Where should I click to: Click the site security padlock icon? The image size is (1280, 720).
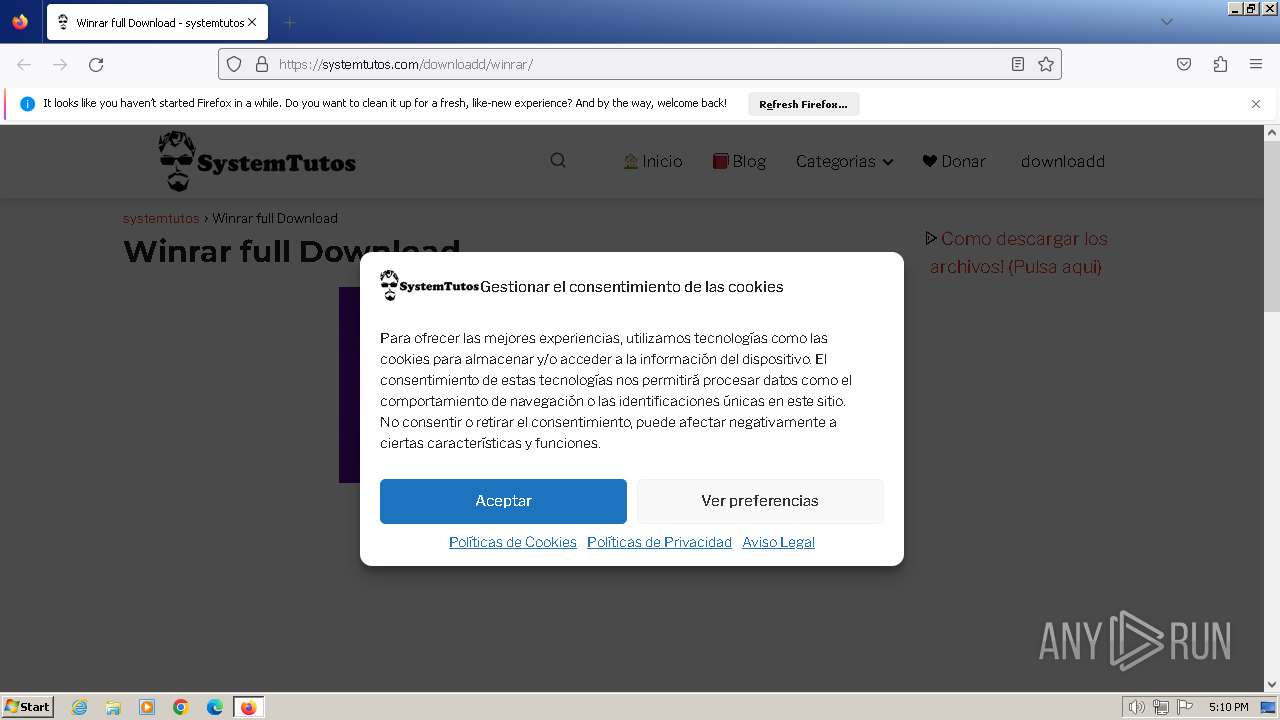pyautogui.click(x=262, y=64)
